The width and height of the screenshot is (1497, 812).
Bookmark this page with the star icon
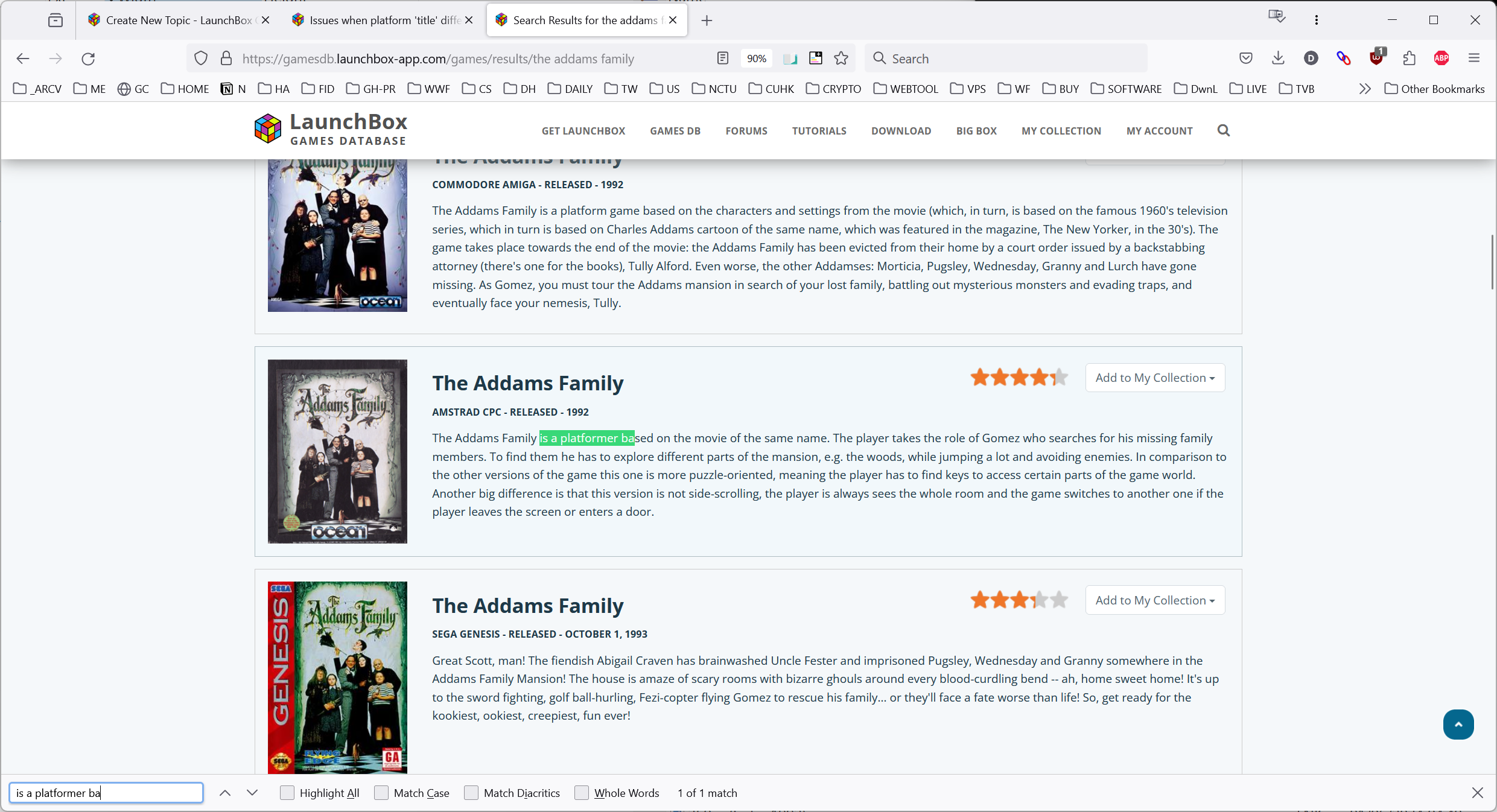click(841, 59)
